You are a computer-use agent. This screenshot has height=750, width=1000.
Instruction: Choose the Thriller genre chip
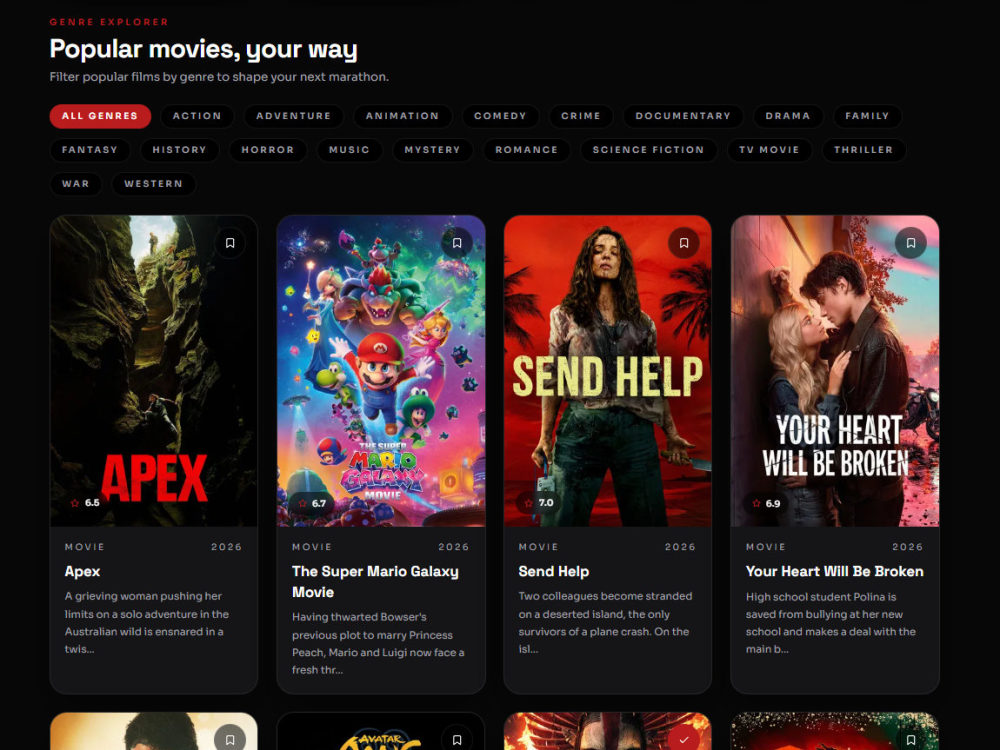[x=864, y=150]
